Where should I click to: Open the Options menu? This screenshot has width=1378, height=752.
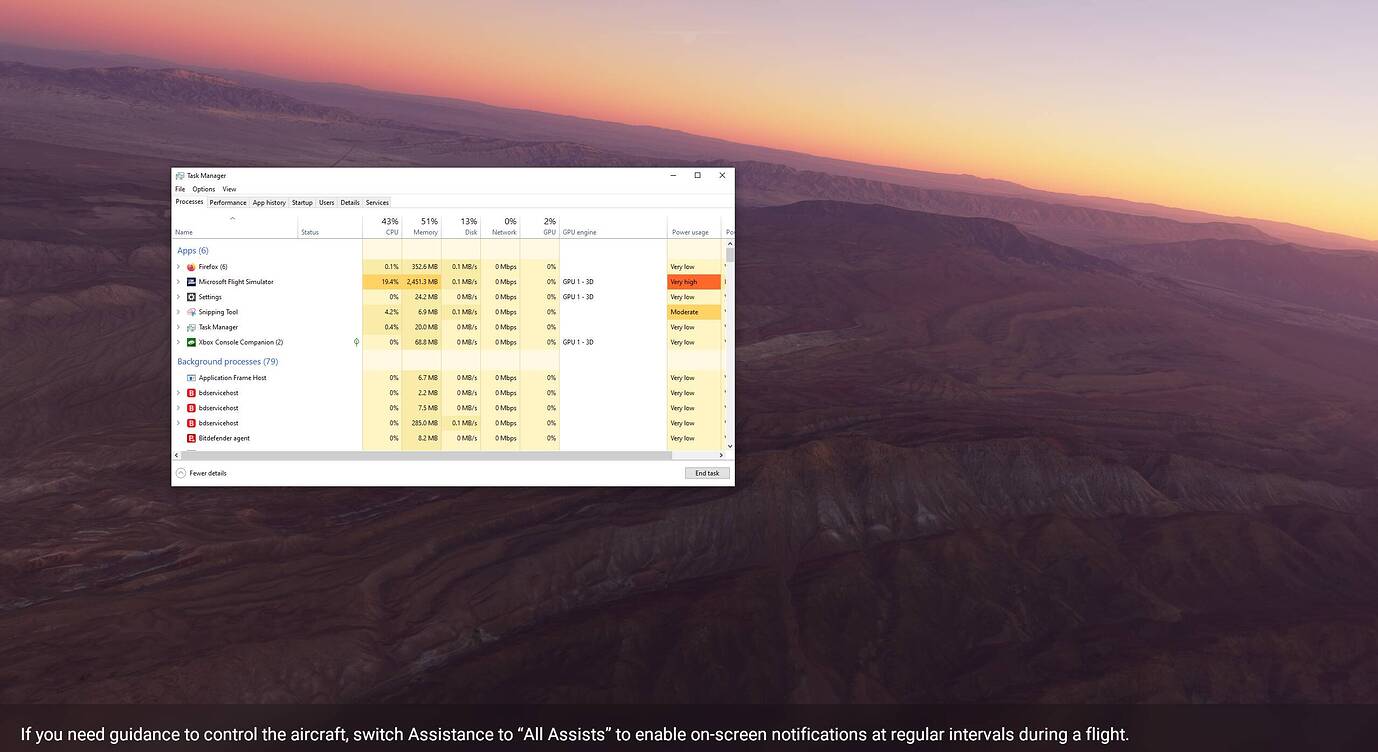[203, 188]
